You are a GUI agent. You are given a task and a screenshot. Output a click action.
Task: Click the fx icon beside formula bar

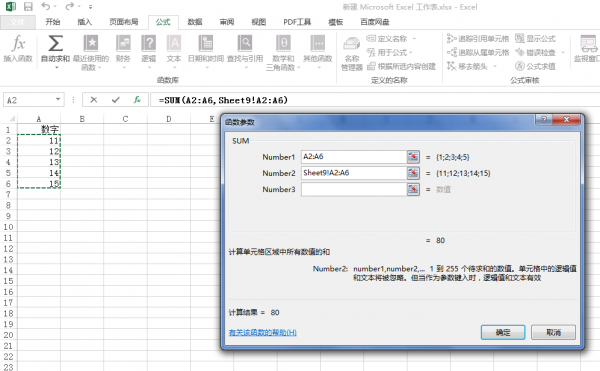point(137,100)
